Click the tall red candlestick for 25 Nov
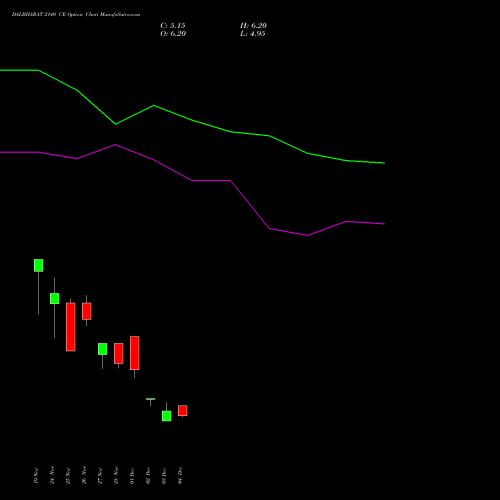Viewport: 500px width, 500px height. (x=70, y=327)
